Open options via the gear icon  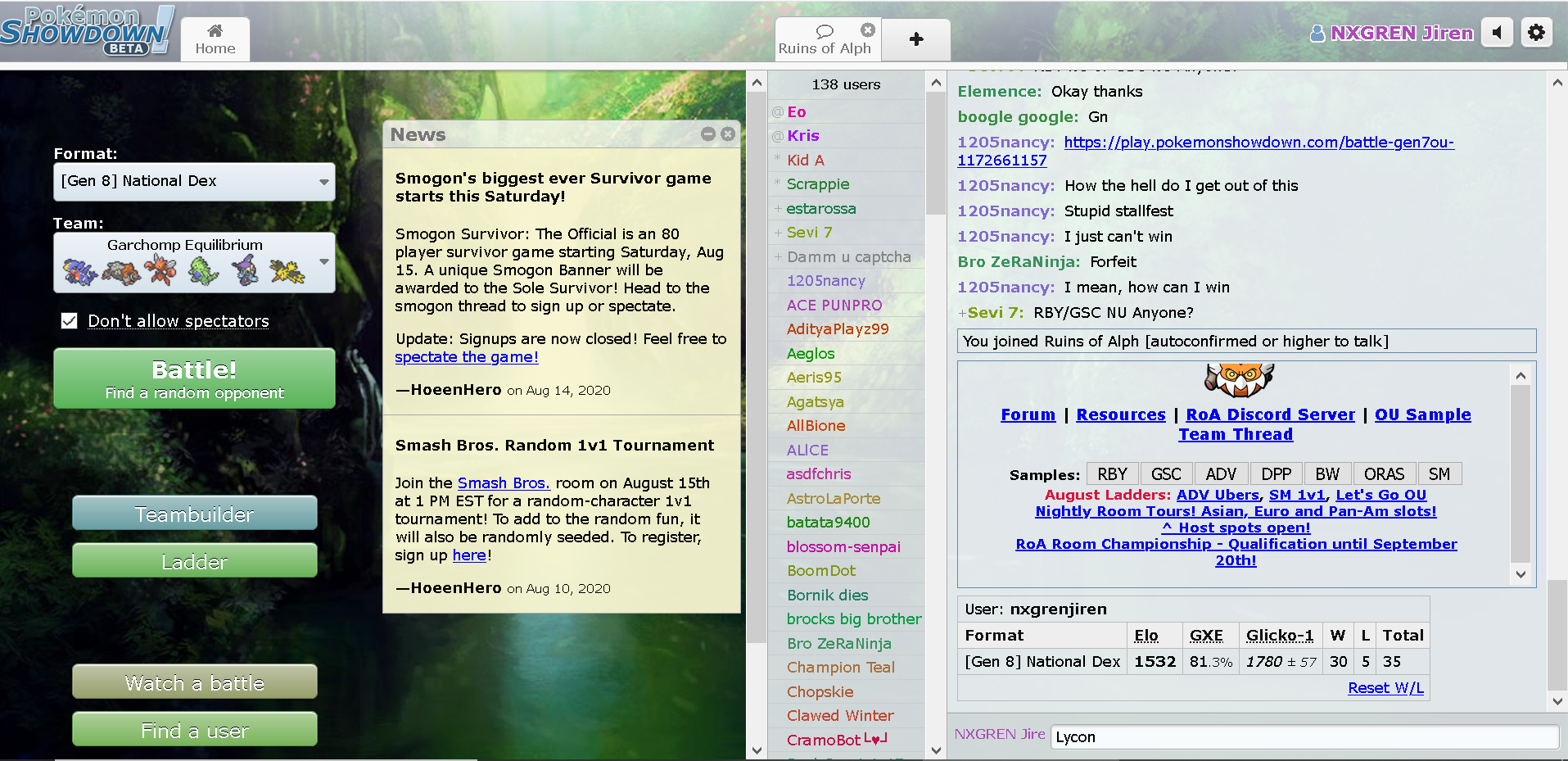tap(1536, 33)
